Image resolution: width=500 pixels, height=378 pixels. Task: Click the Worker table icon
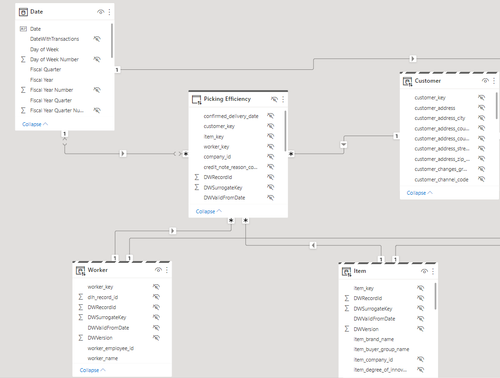coord(80,271)
